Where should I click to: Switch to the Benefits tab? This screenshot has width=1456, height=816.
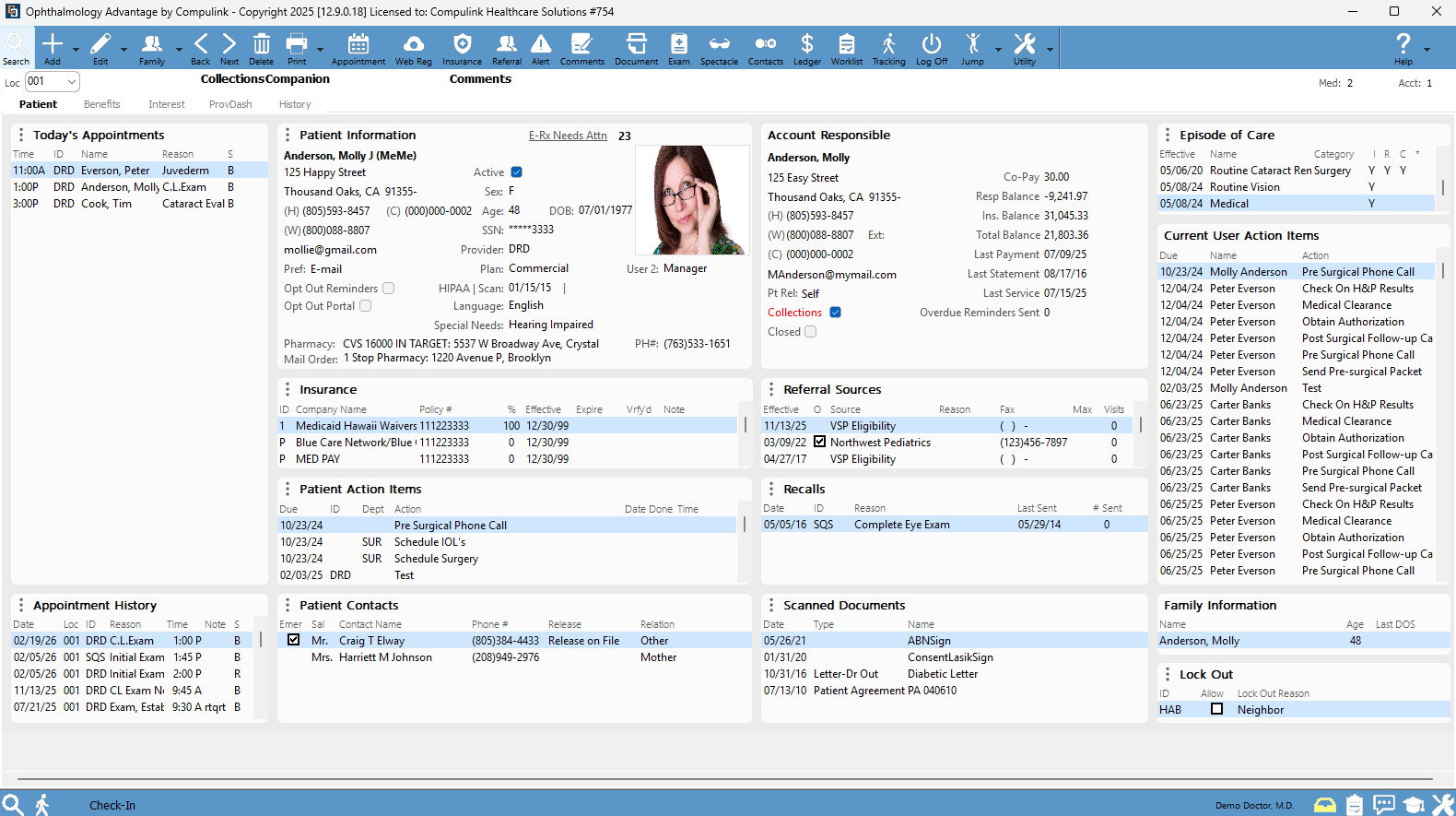(101, 105)
